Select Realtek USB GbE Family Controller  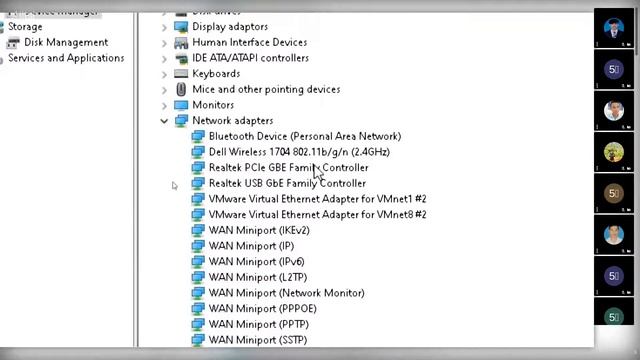(x=287, y=183)
